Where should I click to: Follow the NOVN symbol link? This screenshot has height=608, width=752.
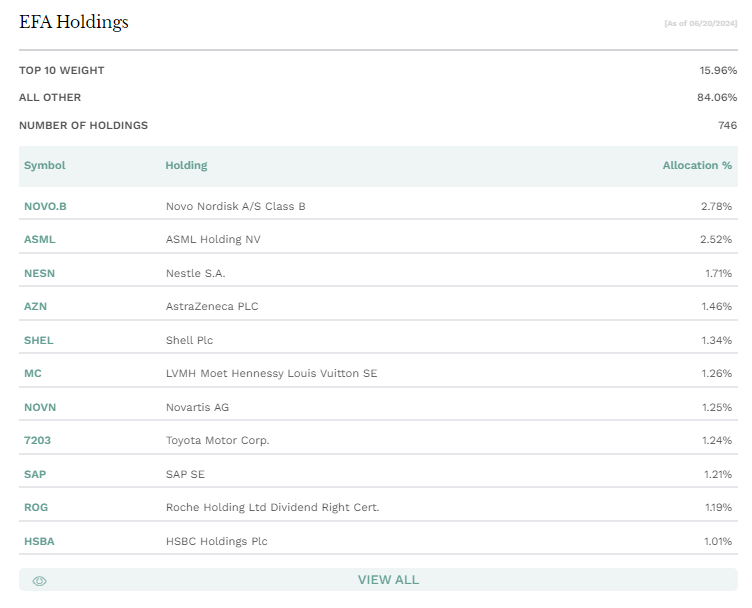coord(40,408)
